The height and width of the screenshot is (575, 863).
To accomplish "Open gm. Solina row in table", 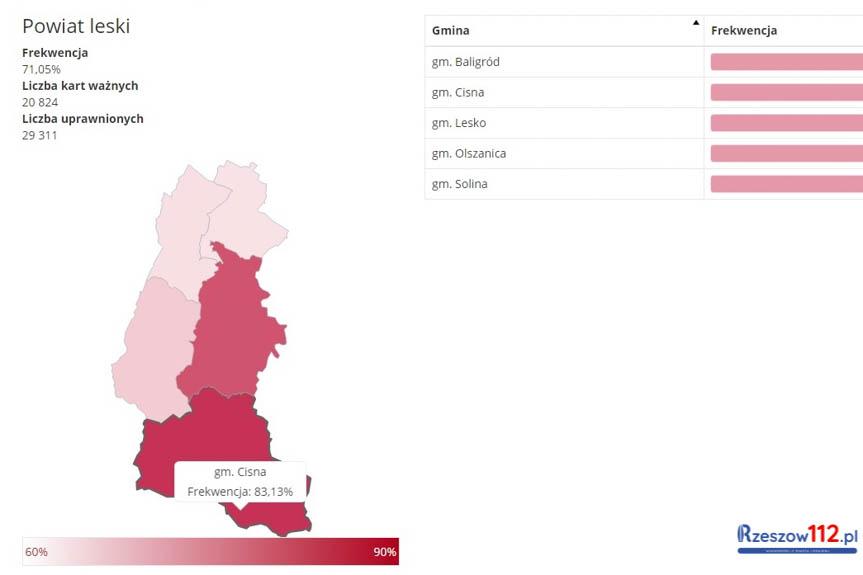I will [x=460, y=184].
